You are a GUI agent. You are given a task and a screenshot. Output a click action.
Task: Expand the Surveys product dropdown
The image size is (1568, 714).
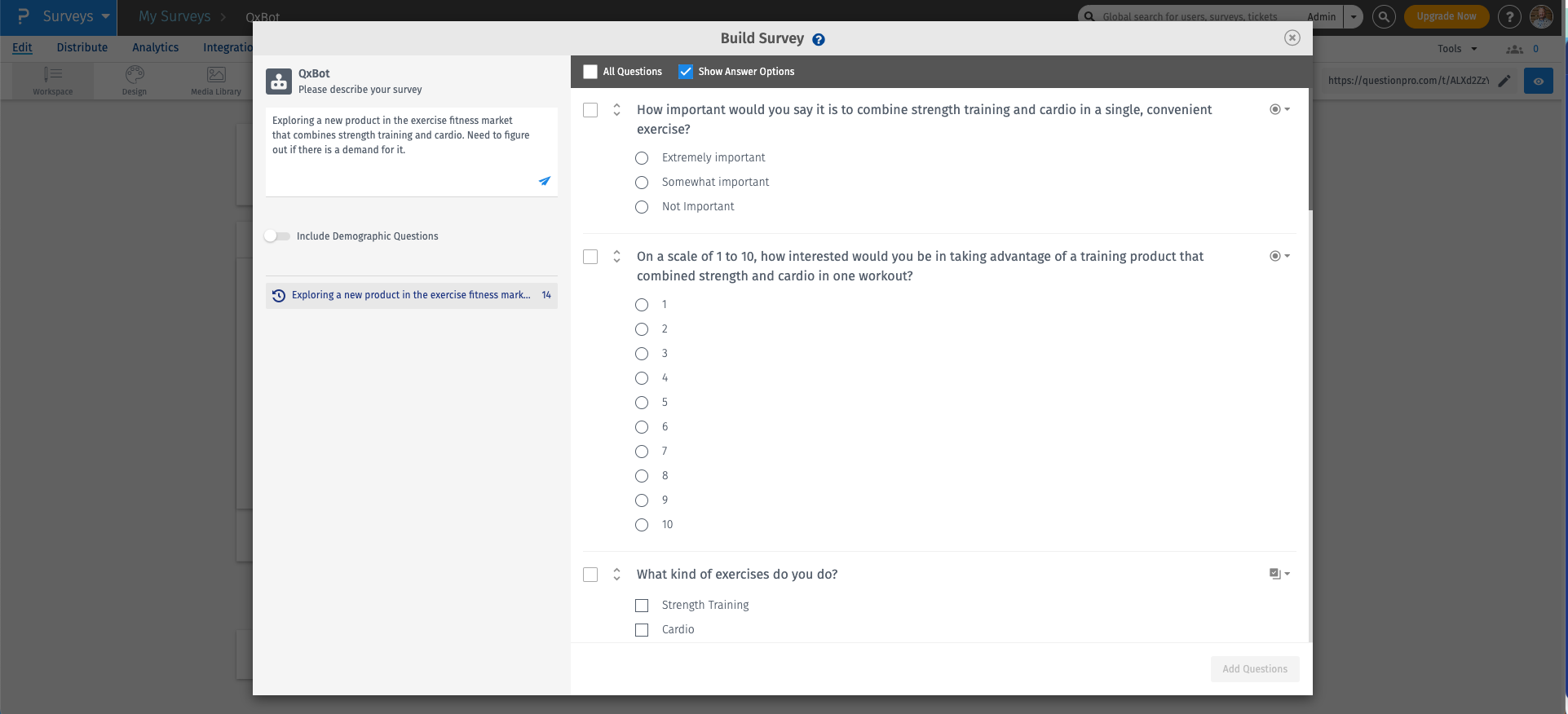[105, 16]
